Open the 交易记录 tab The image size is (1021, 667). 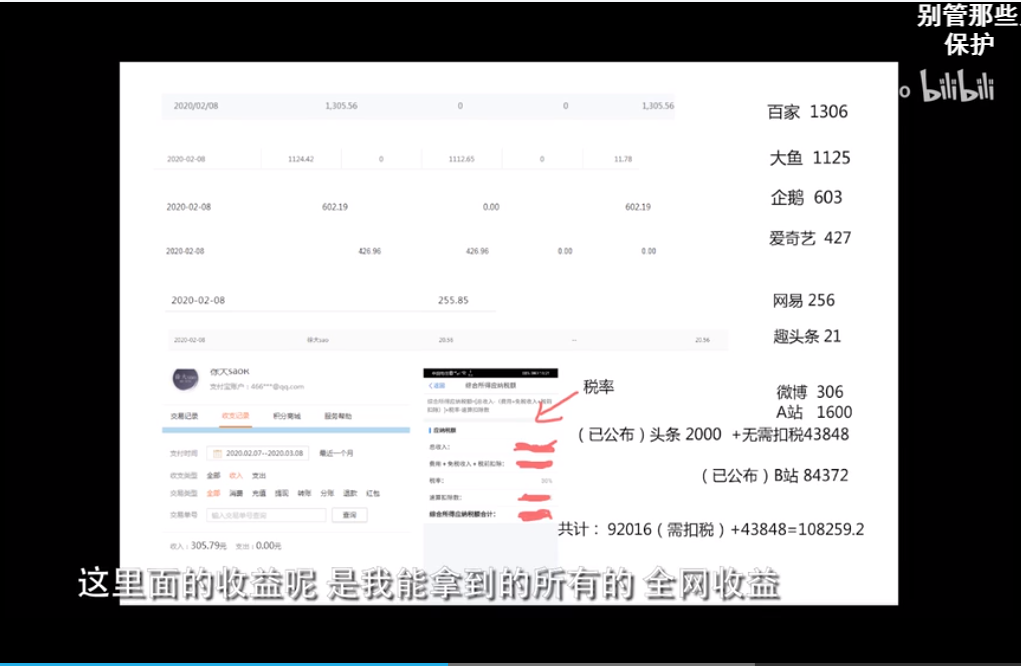pyautogui.click(x=184, y=416)
